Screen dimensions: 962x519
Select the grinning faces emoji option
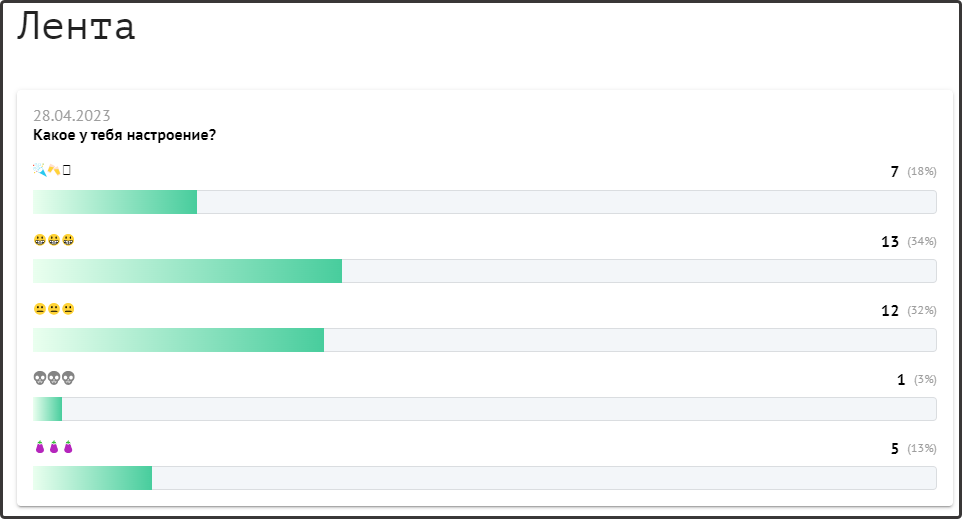click(x=54, y=240)
